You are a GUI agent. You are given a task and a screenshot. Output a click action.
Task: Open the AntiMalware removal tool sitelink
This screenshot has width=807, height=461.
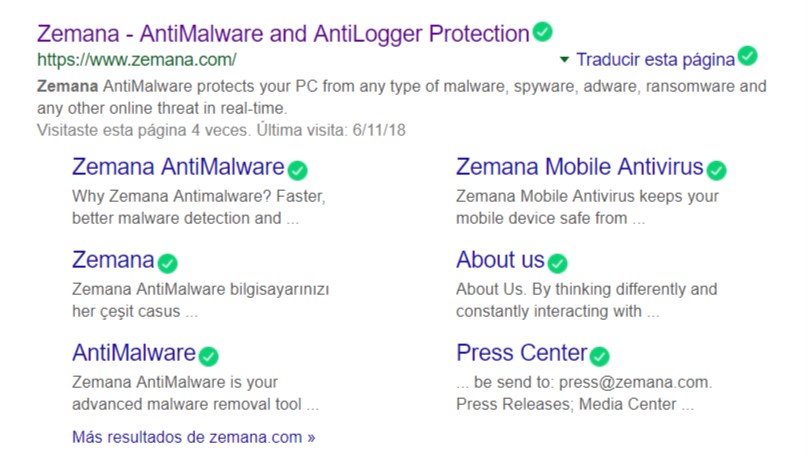coord(133,353)
